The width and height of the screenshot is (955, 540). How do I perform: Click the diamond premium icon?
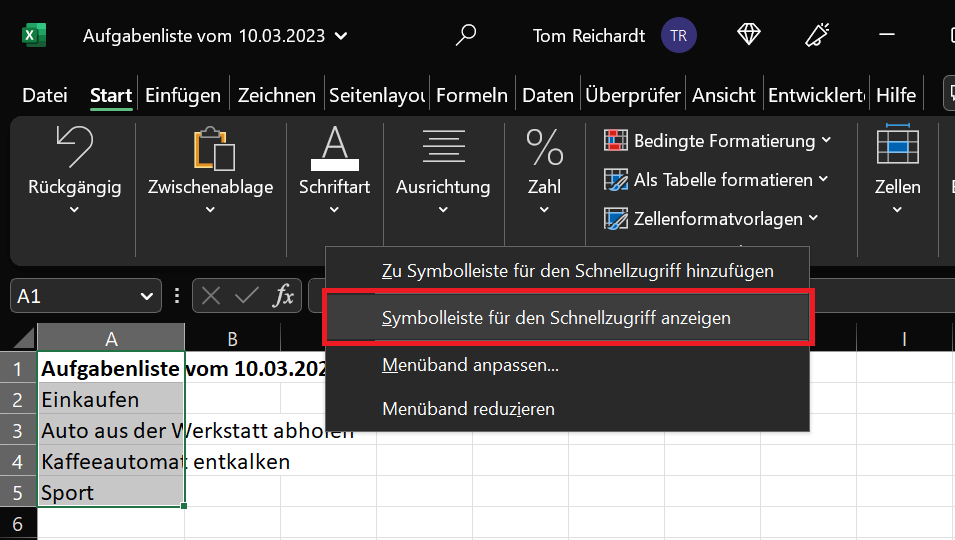tap(749, 35)
